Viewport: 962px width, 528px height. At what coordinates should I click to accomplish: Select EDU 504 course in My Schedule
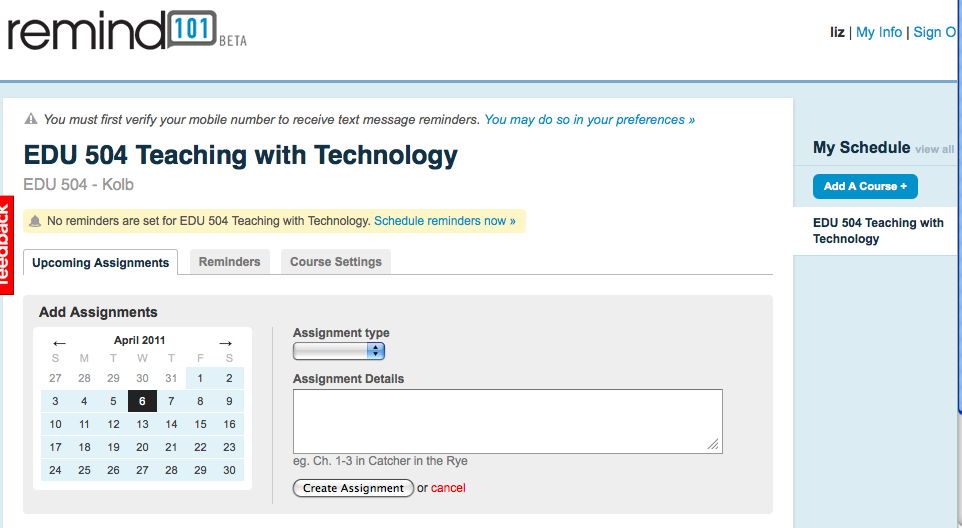coord(878,231)
